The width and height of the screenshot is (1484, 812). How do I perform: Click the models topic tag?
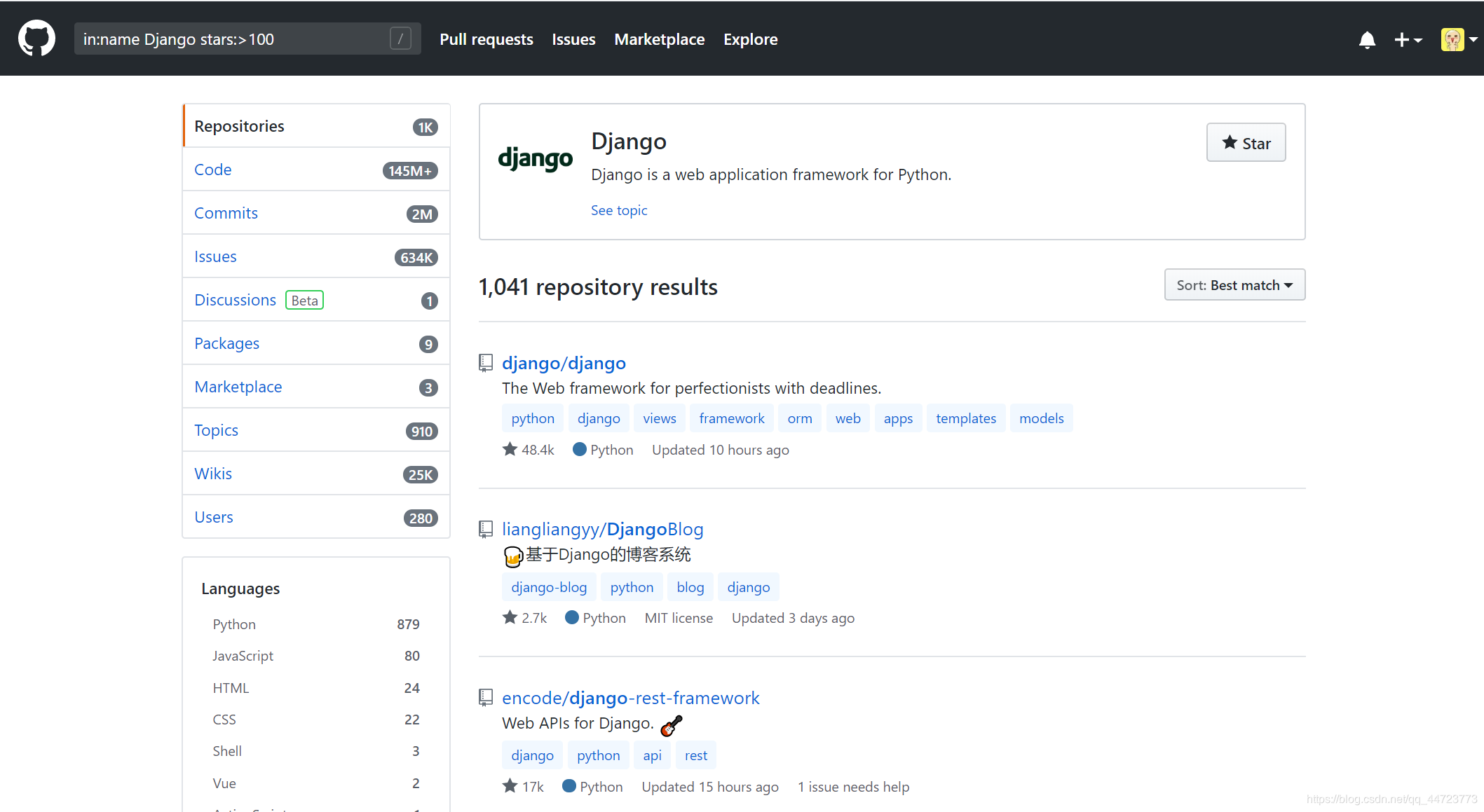coord(1042,418)
